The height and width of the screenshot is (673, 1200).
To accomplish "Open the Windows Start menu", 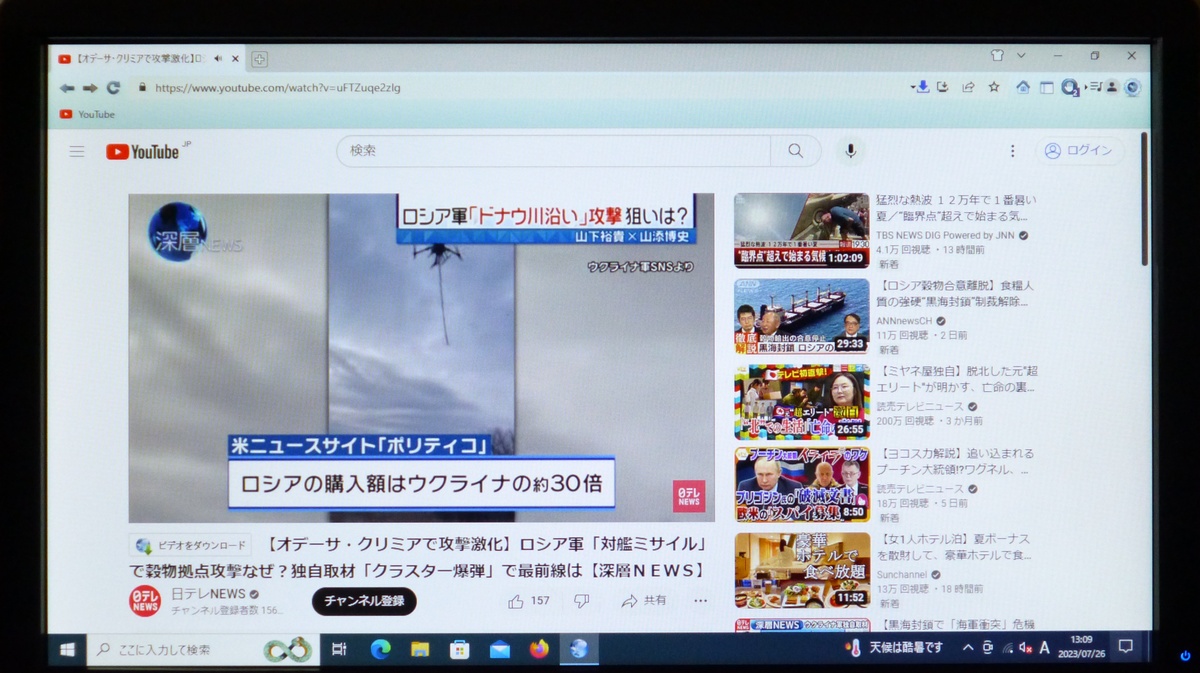I will tap(68, 650).
